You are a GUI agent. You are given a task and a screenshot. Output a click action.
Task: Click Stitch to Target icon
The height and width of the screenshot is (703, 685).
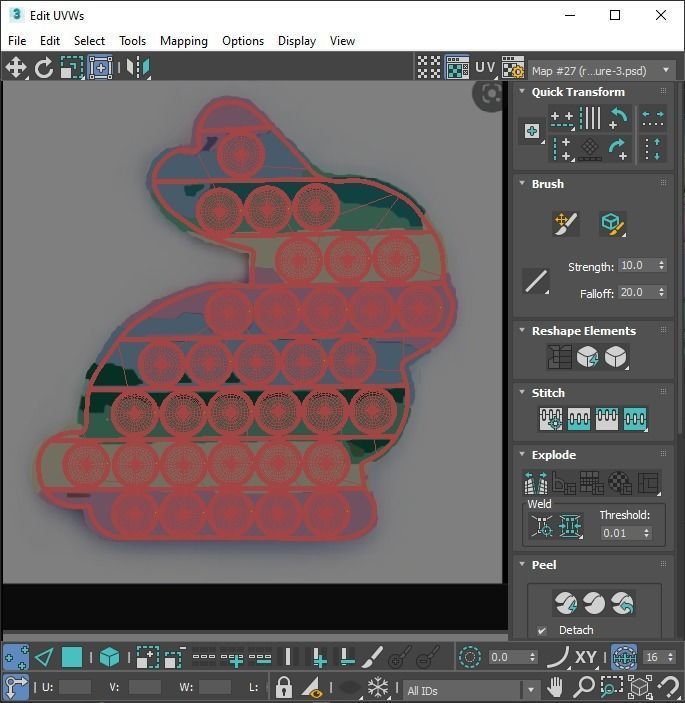551,419
